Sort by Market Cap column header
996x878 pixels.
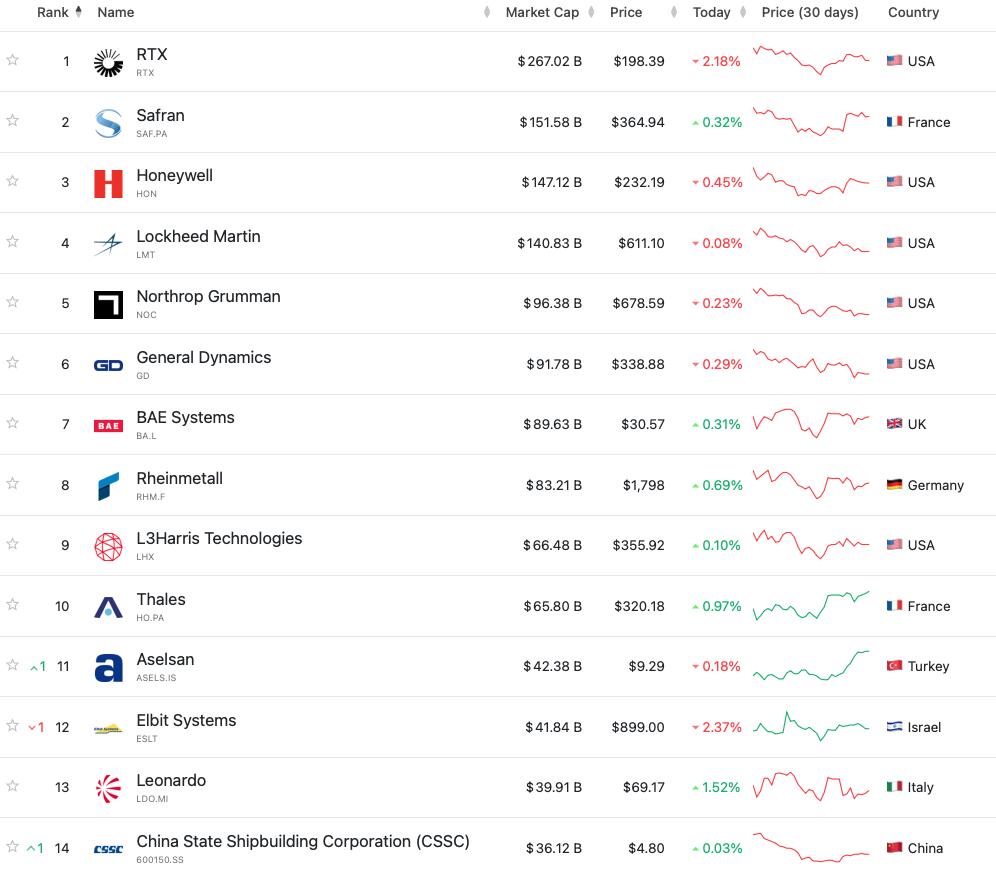click(x=542, y=13)
